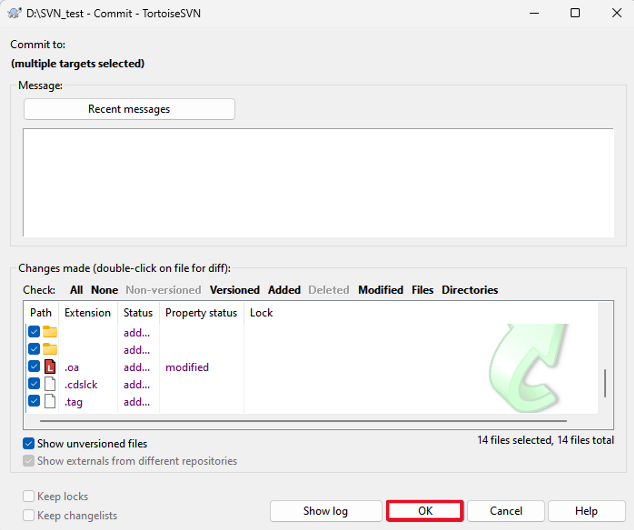Image resolution: width=634 pixels, height=530 pixels.
Task: Select the 'modified' property status cell
Action: click(187, 367)
